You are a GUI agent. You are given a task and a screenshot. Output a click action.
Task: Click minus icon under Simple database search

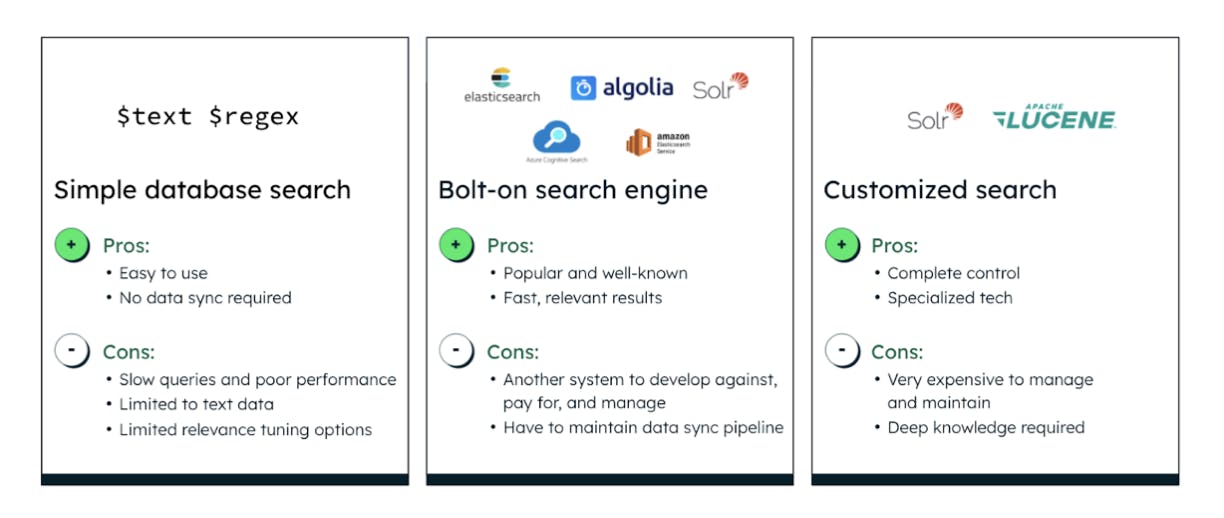coord(72,351)
